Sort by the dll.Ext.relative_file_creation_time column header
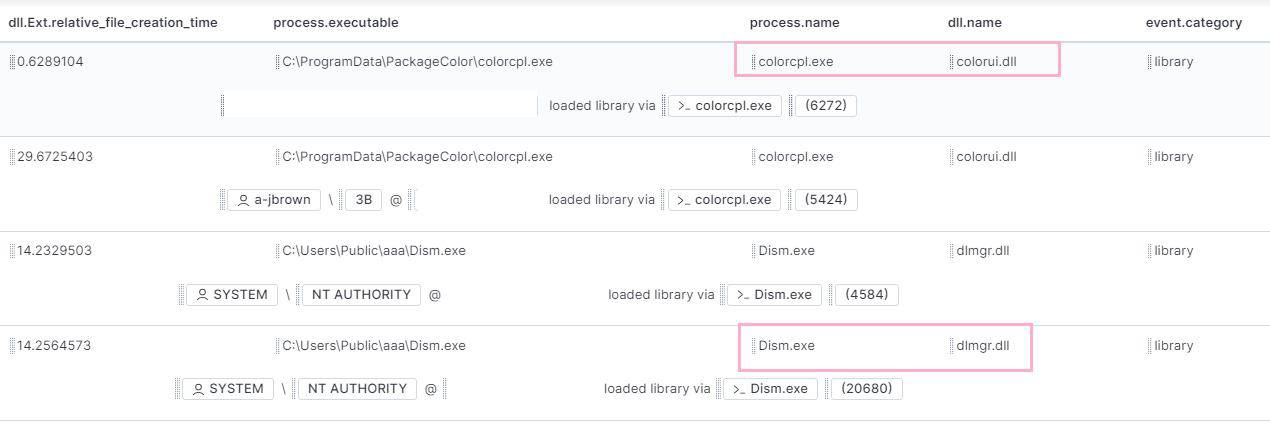Screen dimensions: 1270x427 (113, 22)
